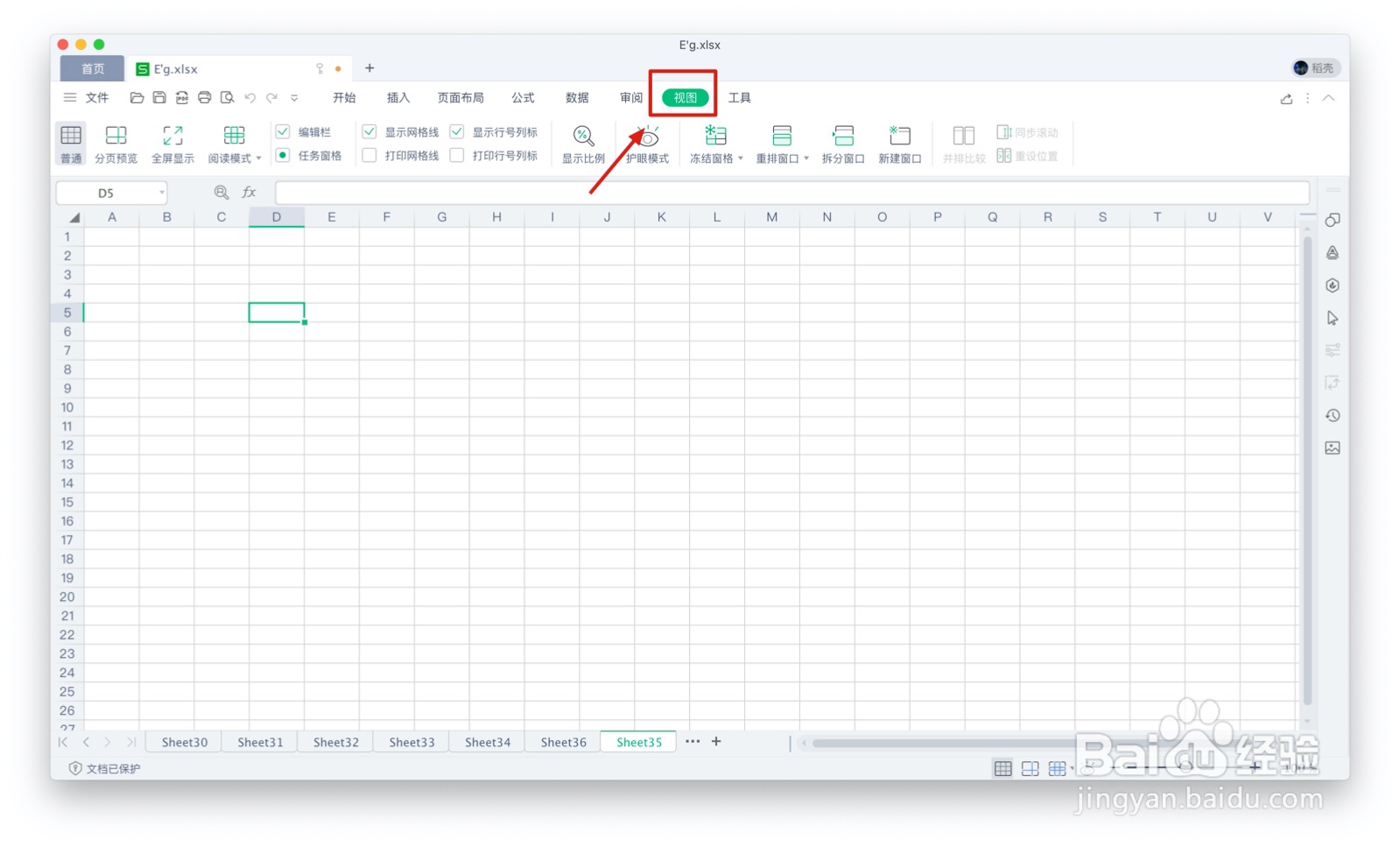
Task: Click 拆分窗口 to split the window
Action: coord(843,144)
